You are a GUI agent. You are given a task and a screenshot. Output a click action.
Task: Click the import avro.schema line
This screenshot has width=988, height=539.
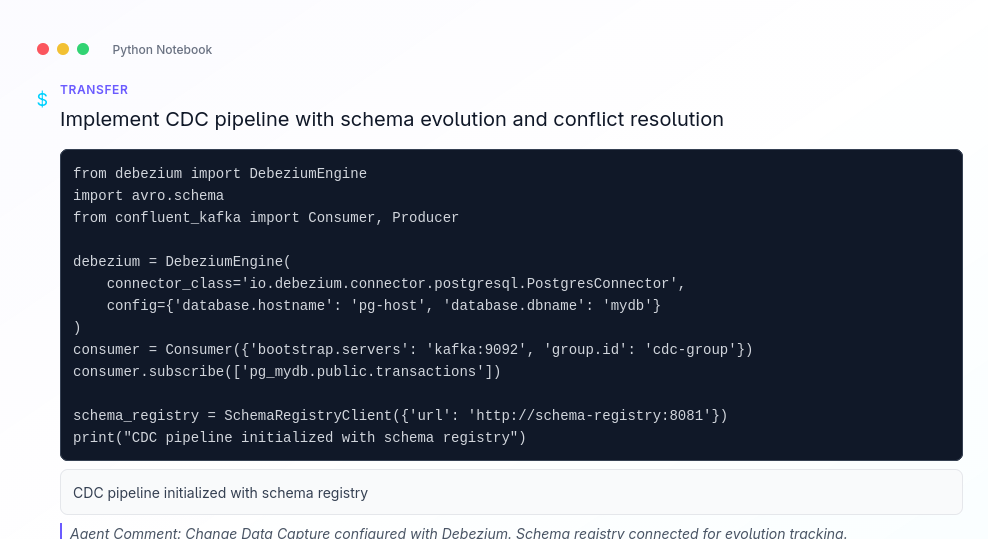click(148, 196)
